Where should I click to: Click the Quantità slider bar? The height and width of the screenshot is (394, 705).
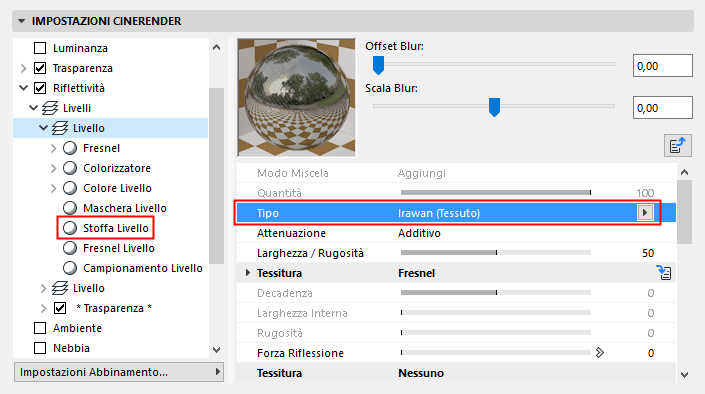click(495, 193)
